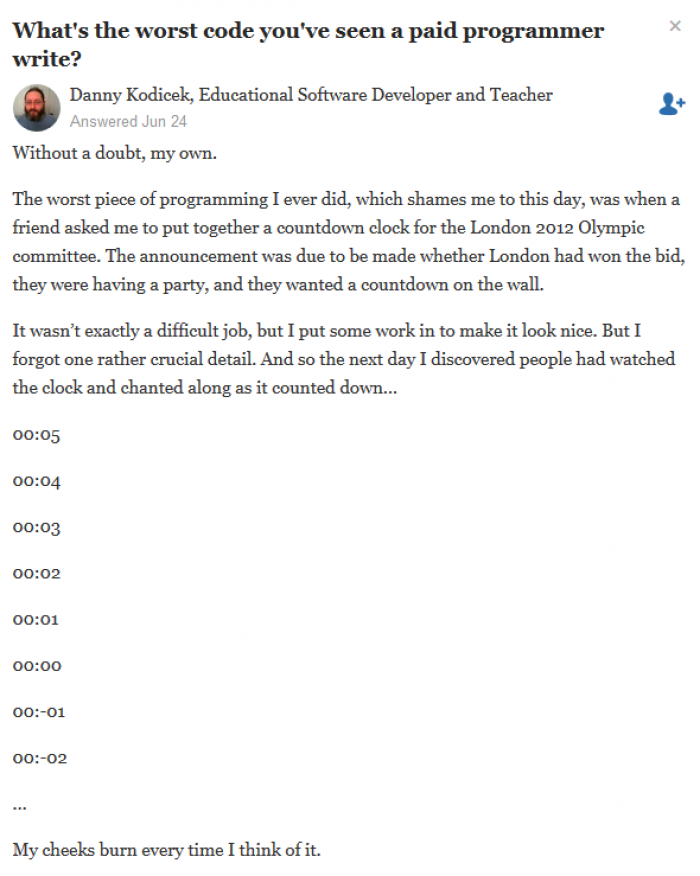
Task: Click the 00:02 countdown line
Action: pos(36,573)
